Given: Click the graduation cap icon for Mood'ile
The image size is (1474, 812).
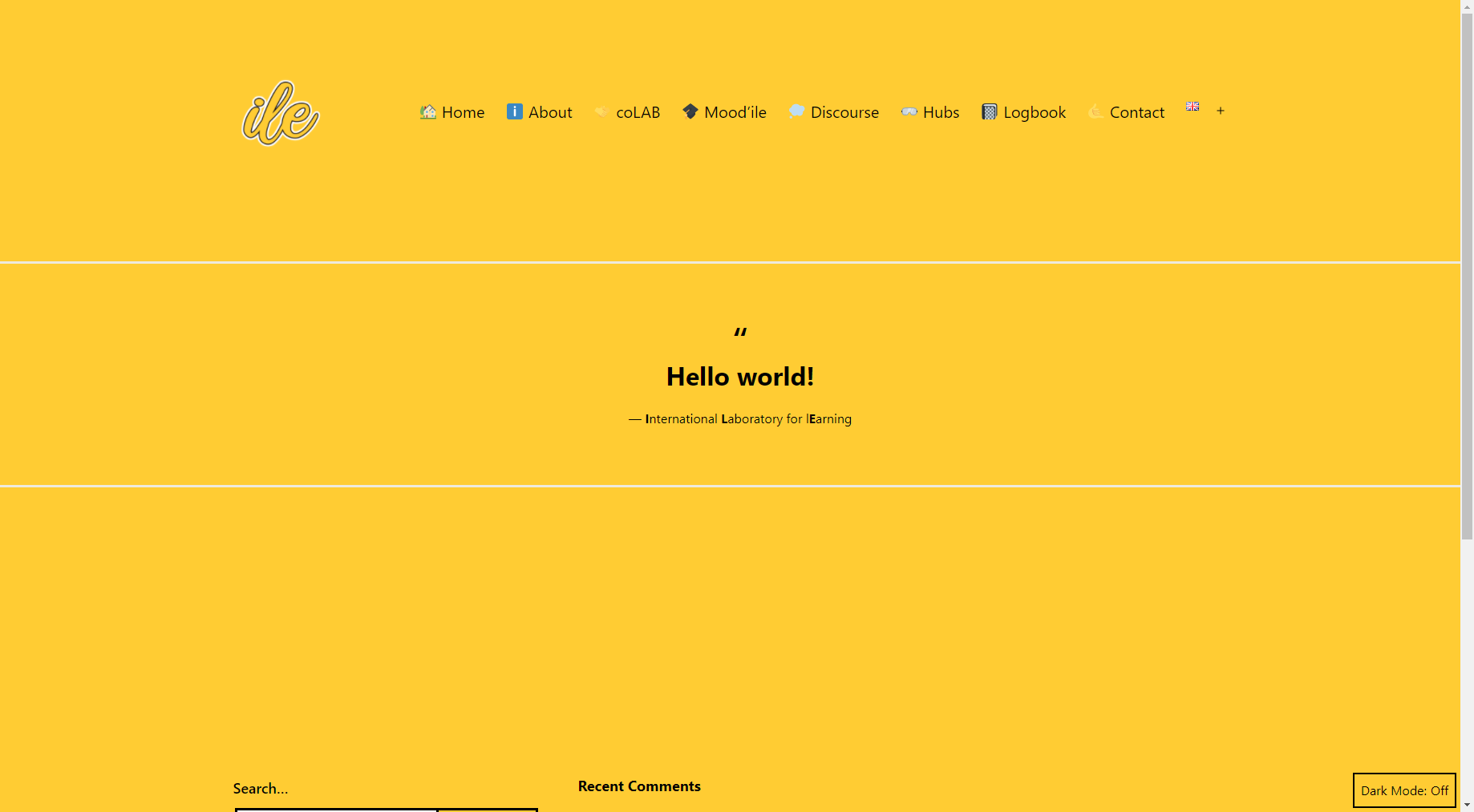Looking at the screenshot, I should (690, 111).
